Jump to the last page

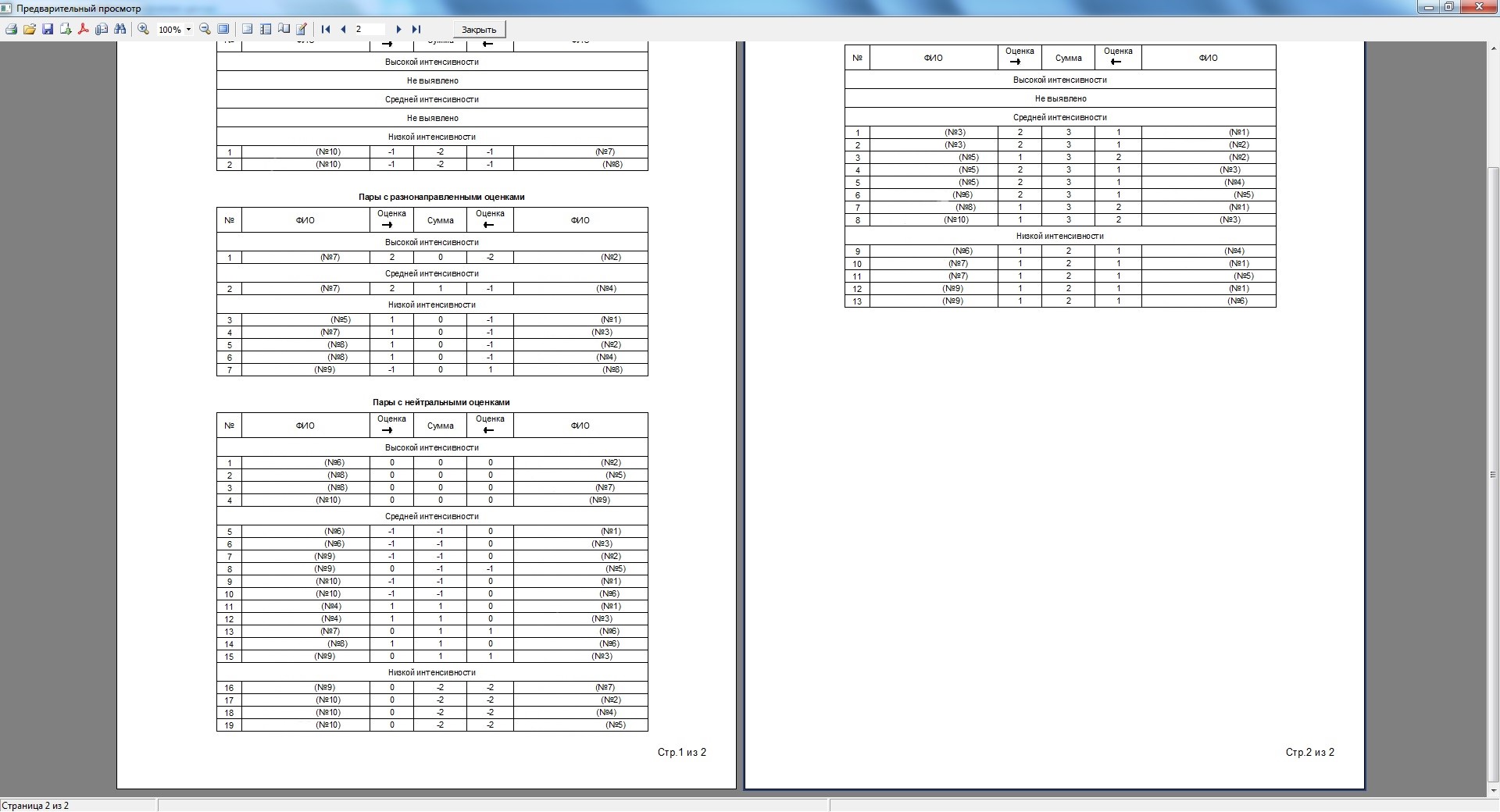[416, 30]
